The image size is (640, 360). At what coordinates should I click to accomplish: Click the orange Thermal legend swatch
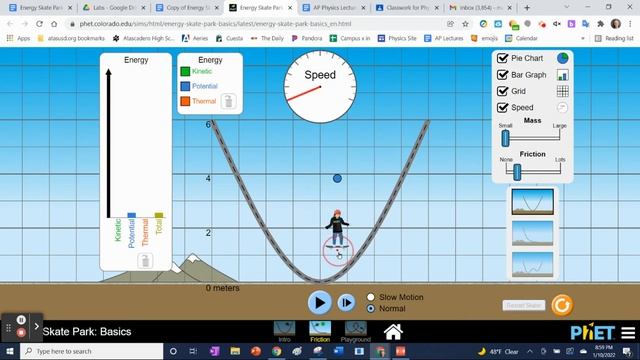pyautogui.click(x=185, y=101)
